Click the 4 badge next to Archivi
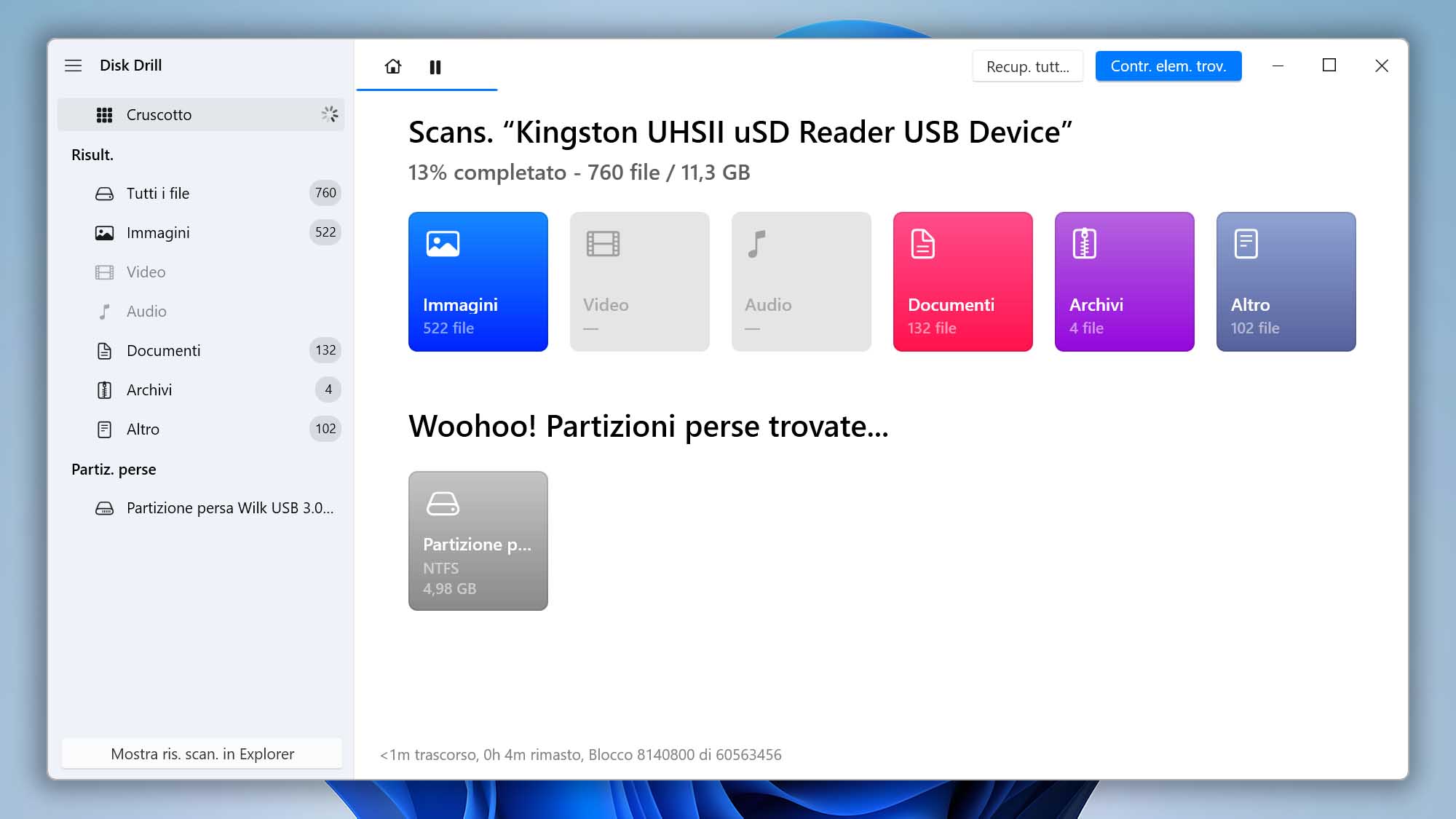 point(328,389)
